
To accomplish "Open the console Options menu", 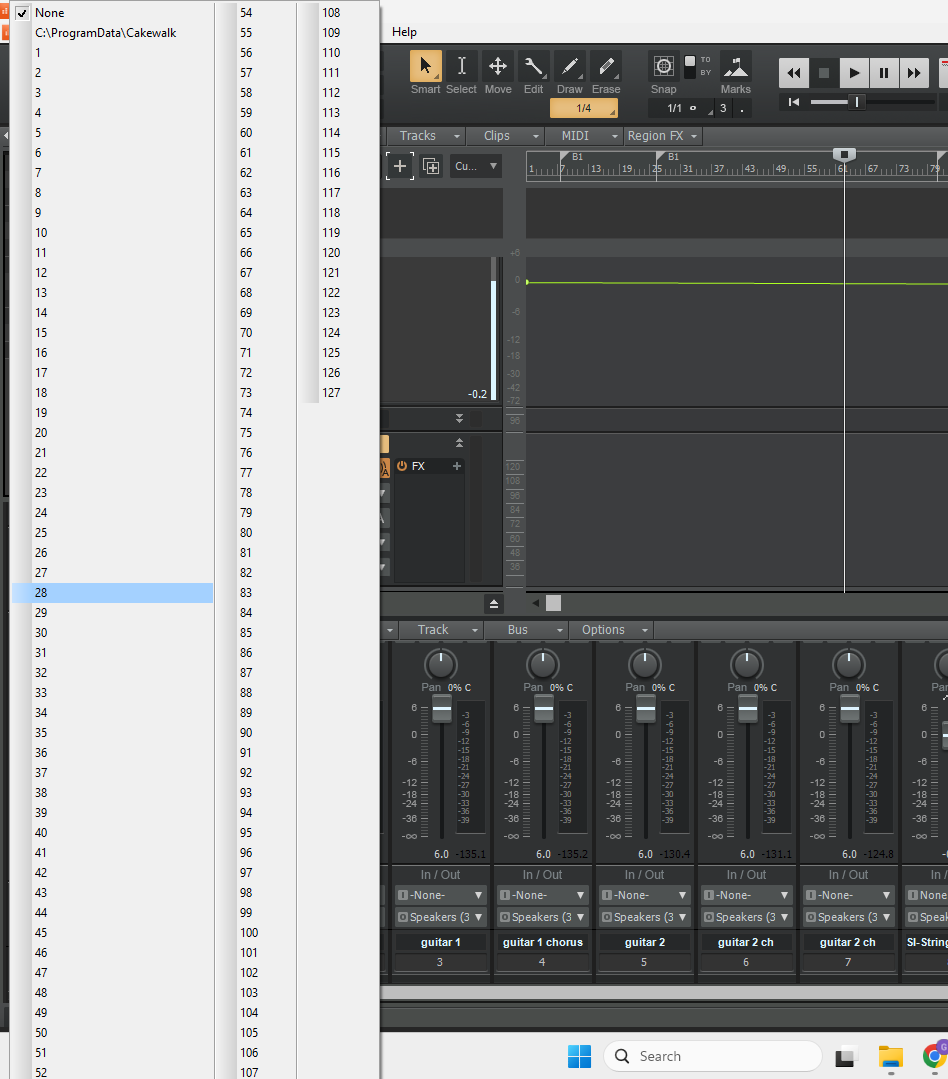I will point(611,630).
